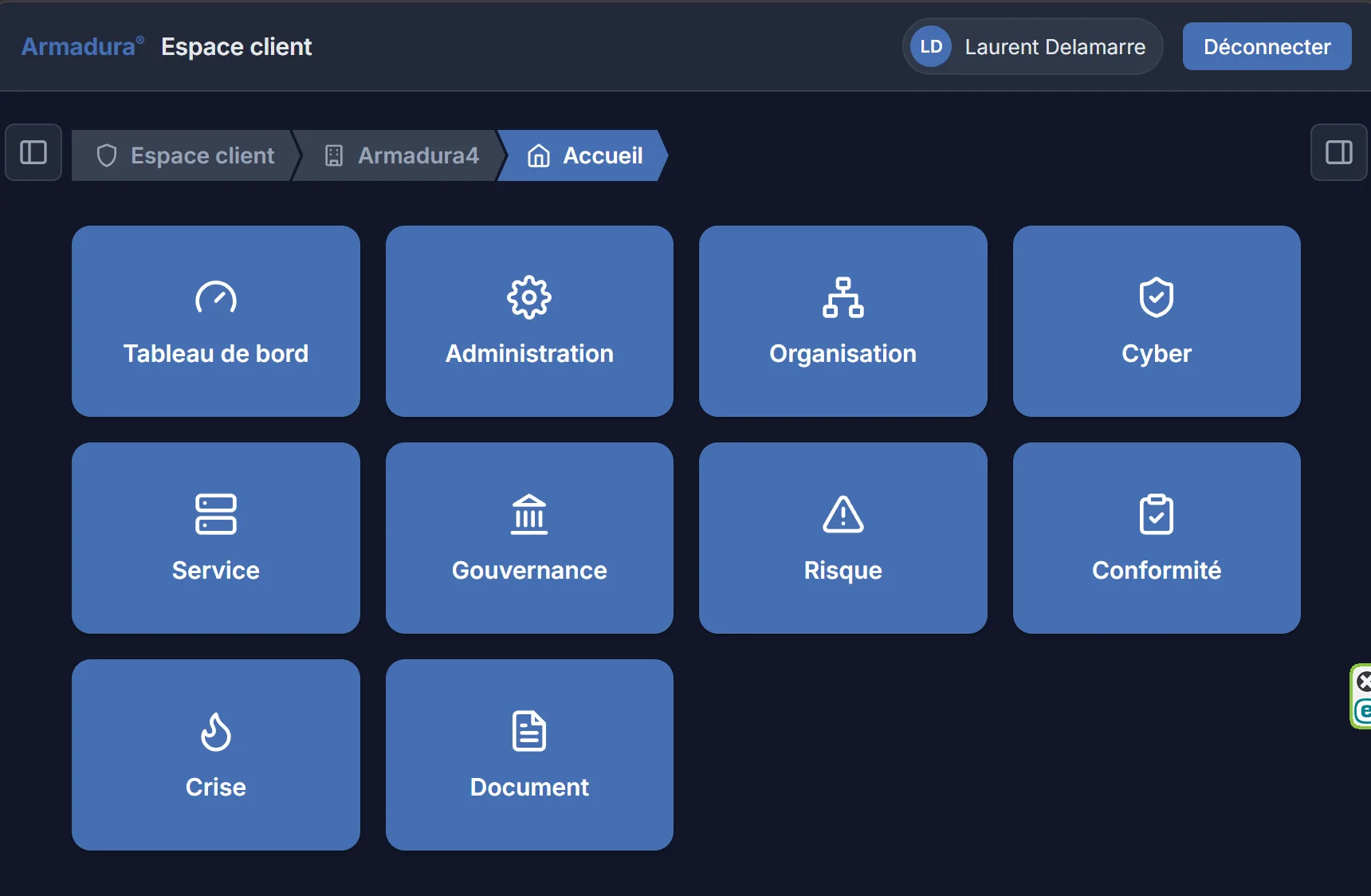Open the Document tile

(529, 755)
